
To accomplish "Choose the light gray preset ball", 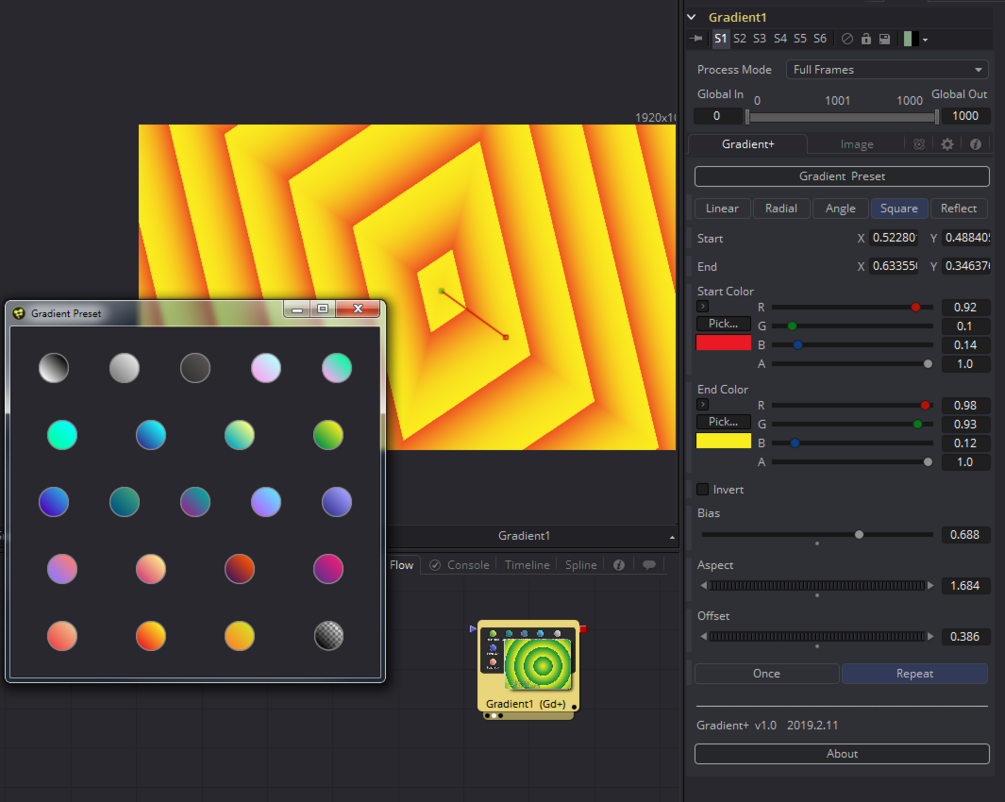I will click(x=124, y=368).
